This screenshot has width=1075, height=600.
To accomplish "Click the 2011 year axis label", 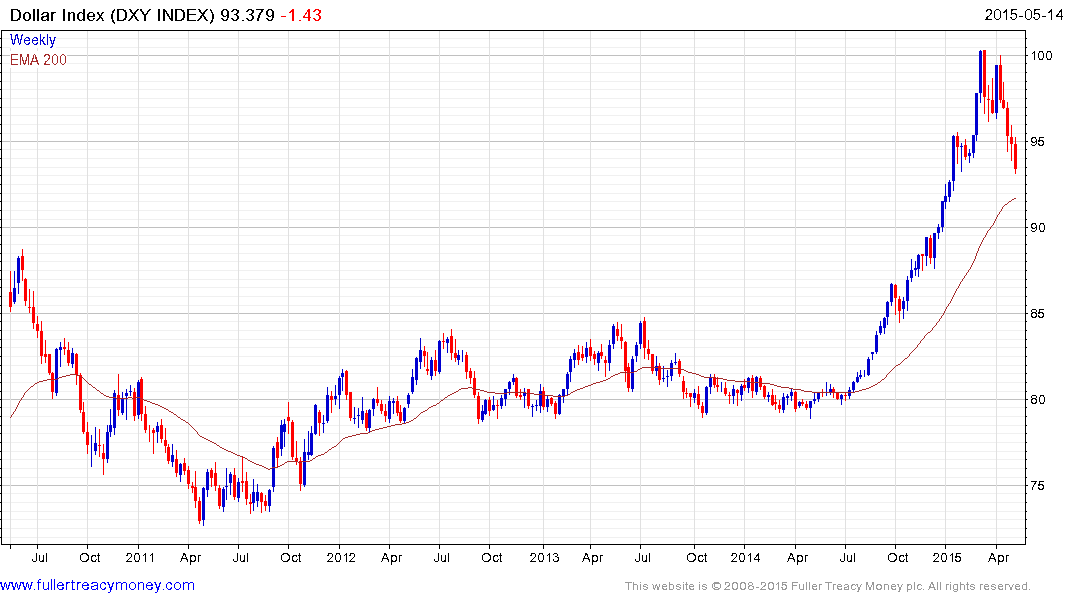I will [140, 557].
